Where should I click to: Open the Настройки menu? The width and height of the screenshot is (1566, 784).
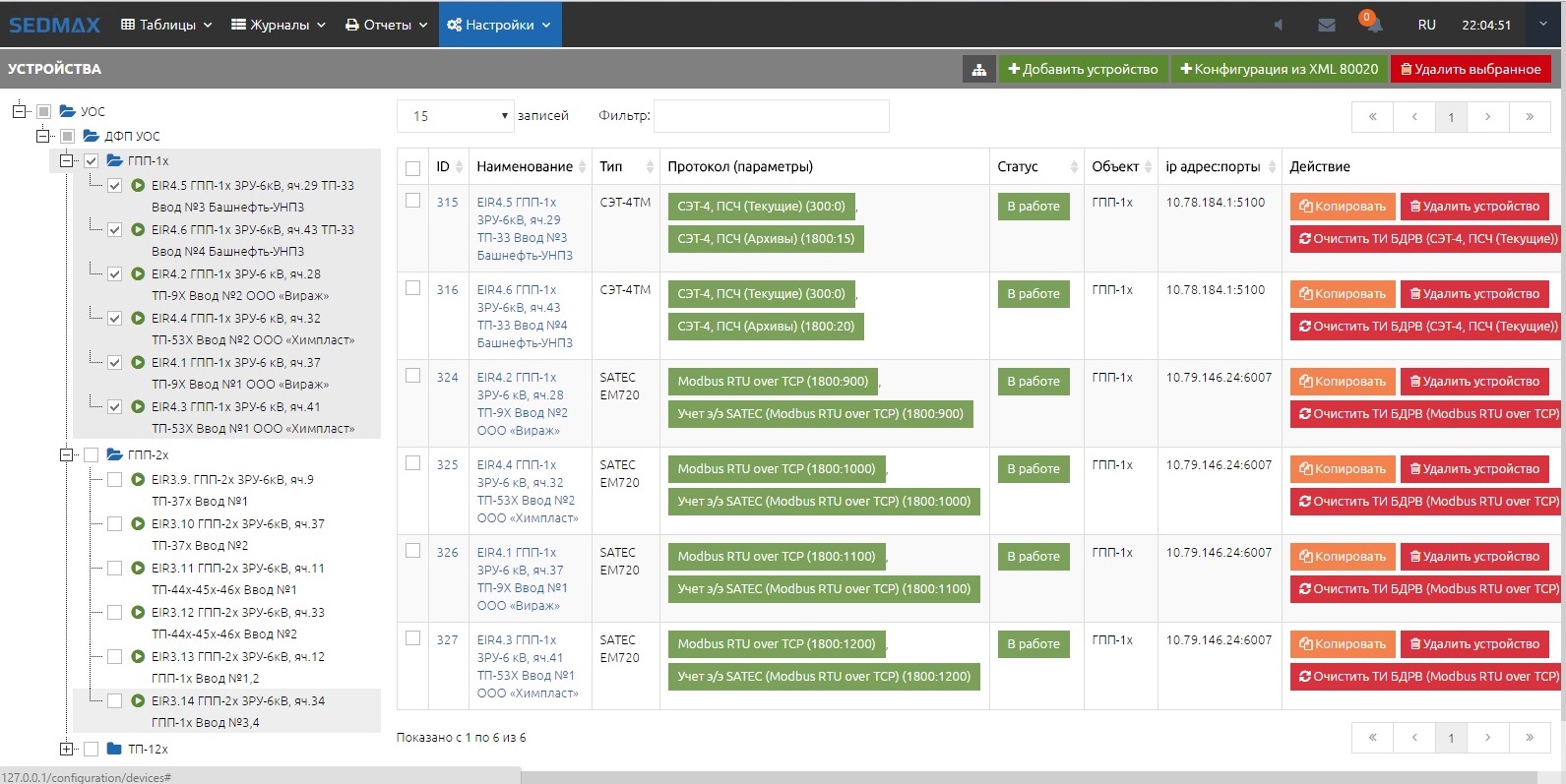[x=499, y=25]
